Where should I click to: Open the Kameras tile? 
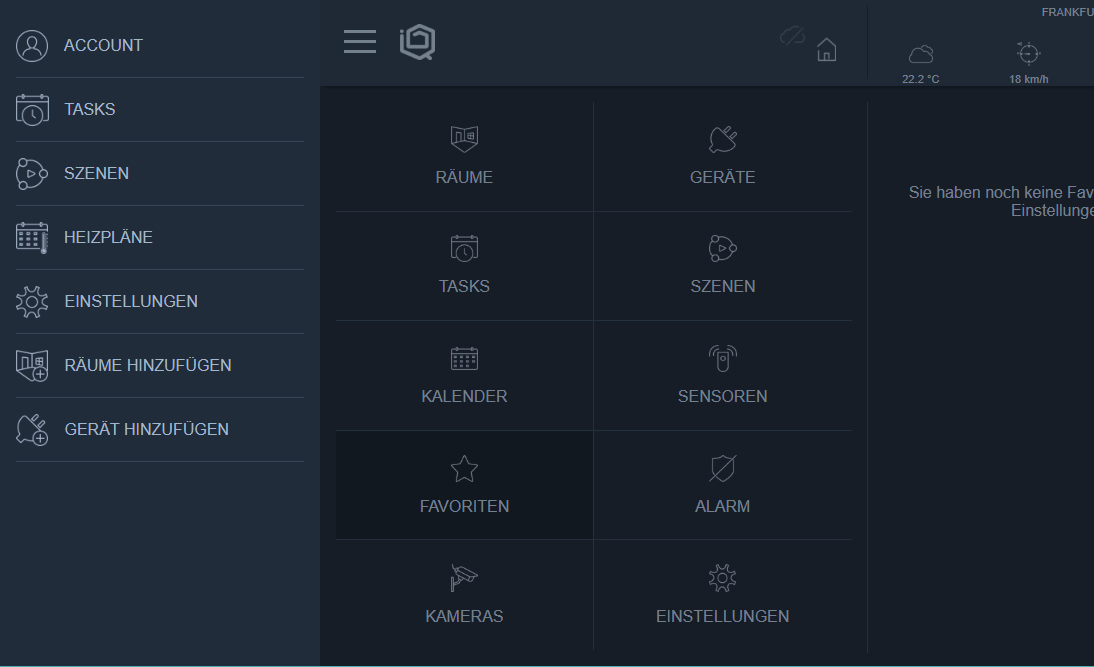click(464, 595)
